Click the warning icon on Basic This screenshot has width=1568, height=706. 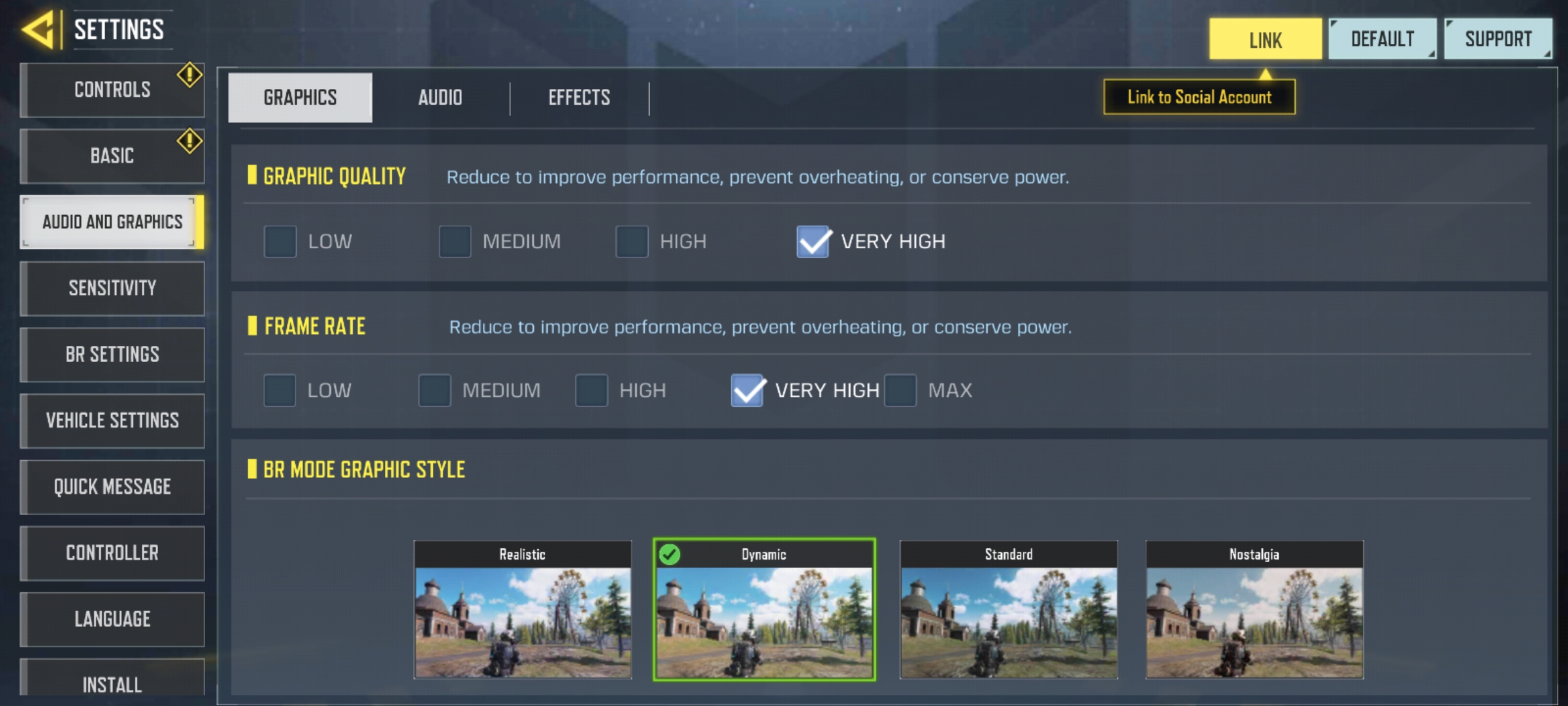click(189, 141)
